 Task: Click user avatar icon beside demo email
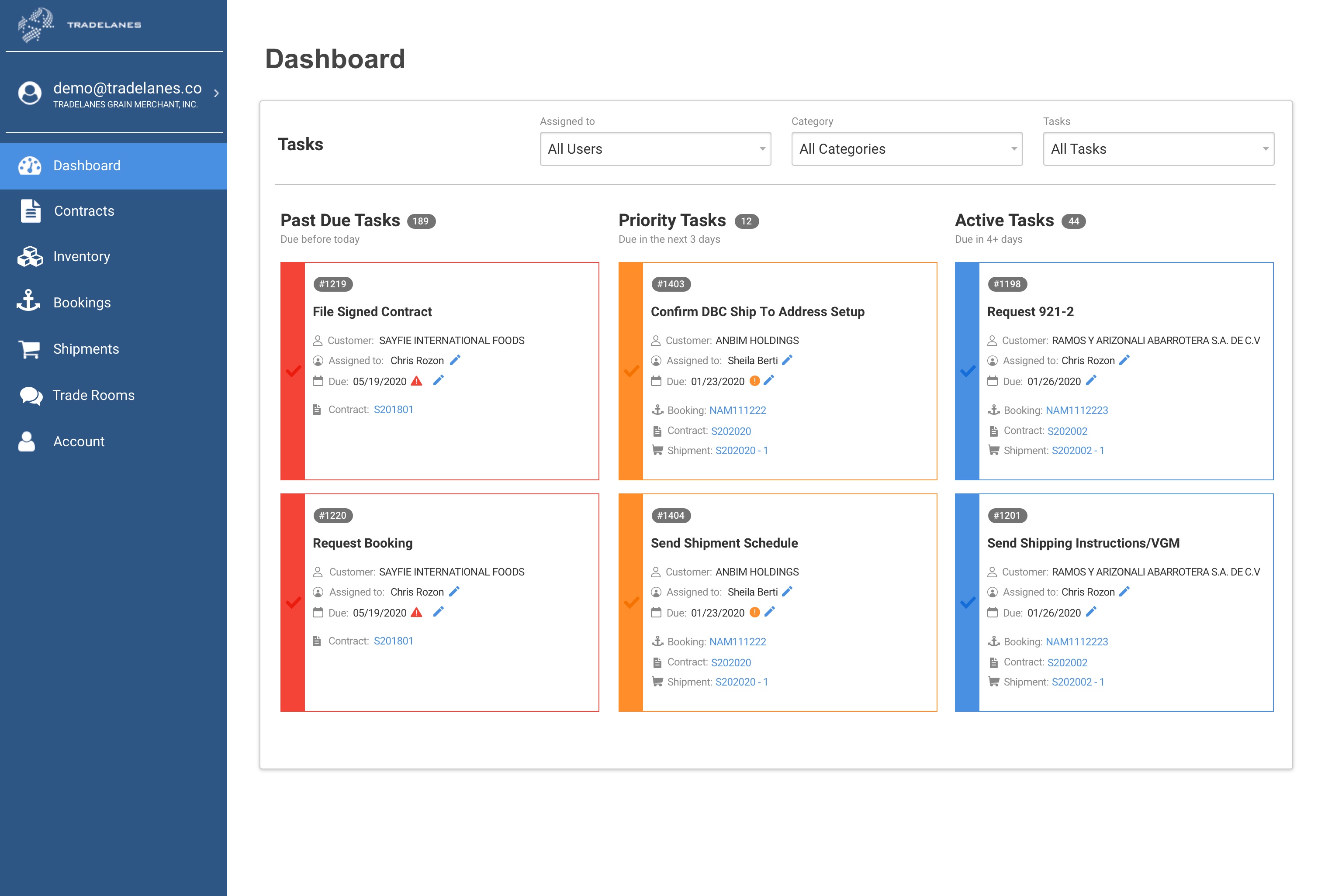point(30,93)
